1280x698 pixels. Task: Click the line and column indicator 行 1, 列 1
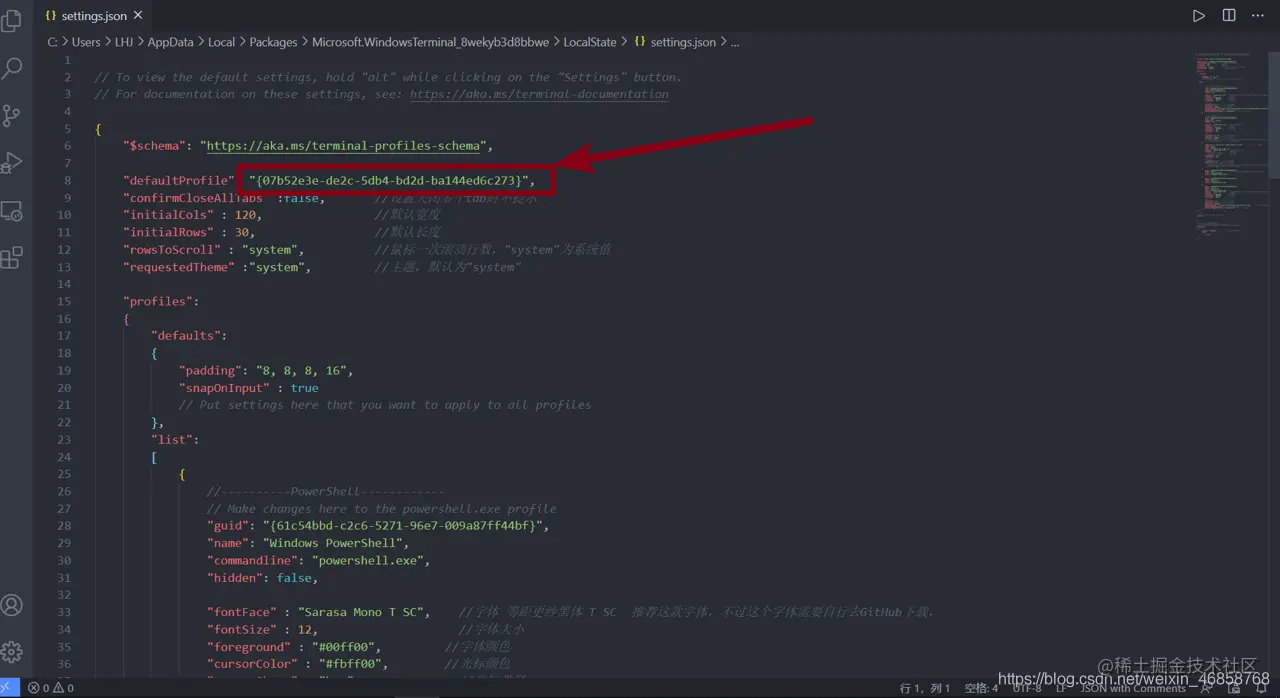925,688
